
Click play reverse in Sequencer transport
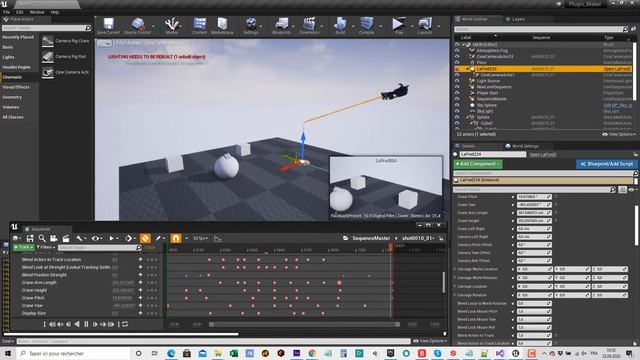[x=77, y=324]
